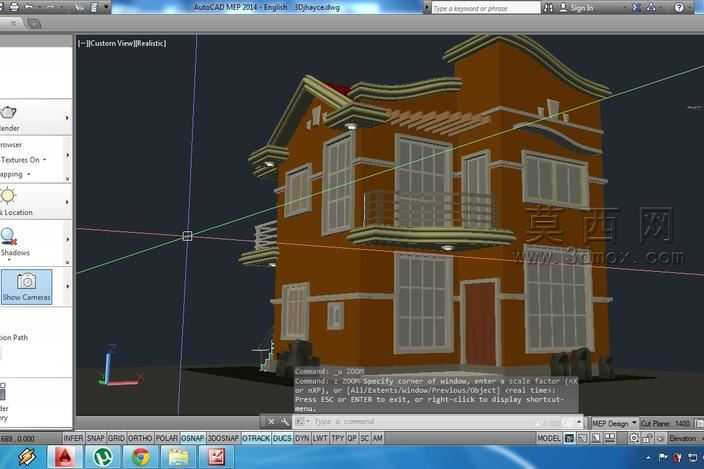Click the Materials Browser label
The height and width of the screenshot is (469, 704).
[11, 145]
